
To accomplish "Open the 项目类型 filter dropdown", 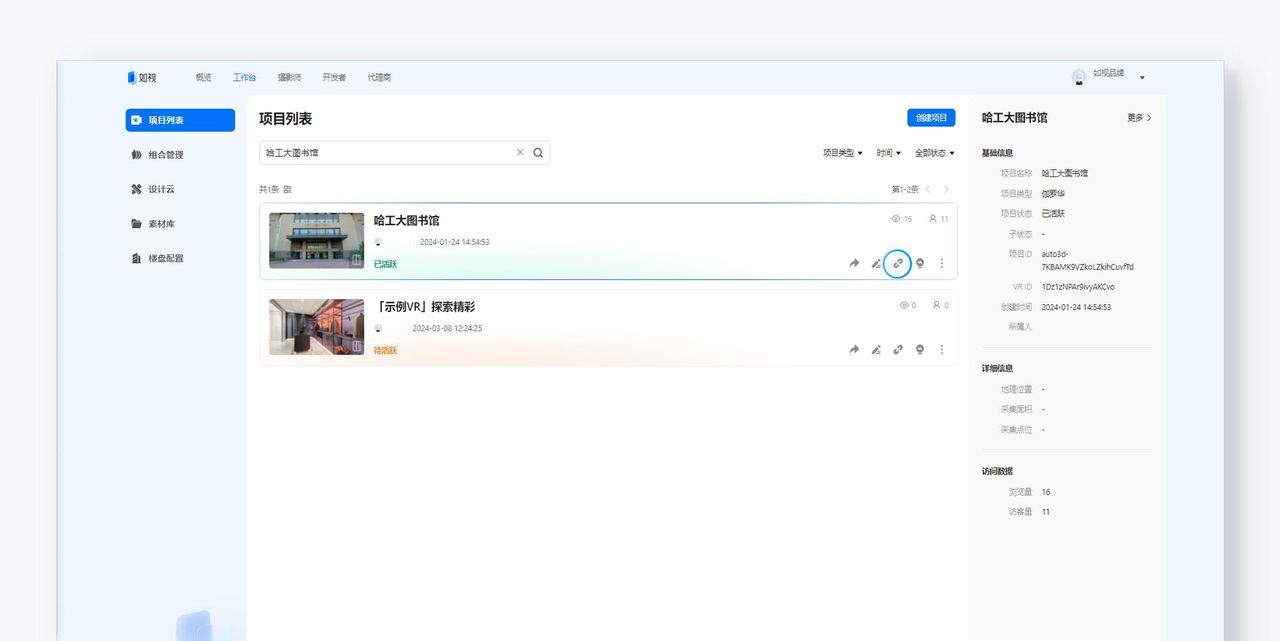I will click(x=840, y=153).
